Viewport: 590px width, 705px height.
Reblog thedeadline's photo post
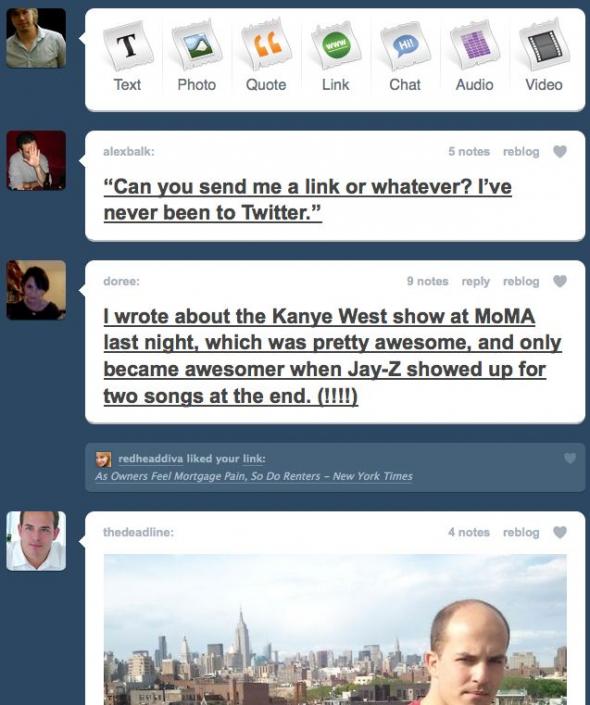[521, 532]
